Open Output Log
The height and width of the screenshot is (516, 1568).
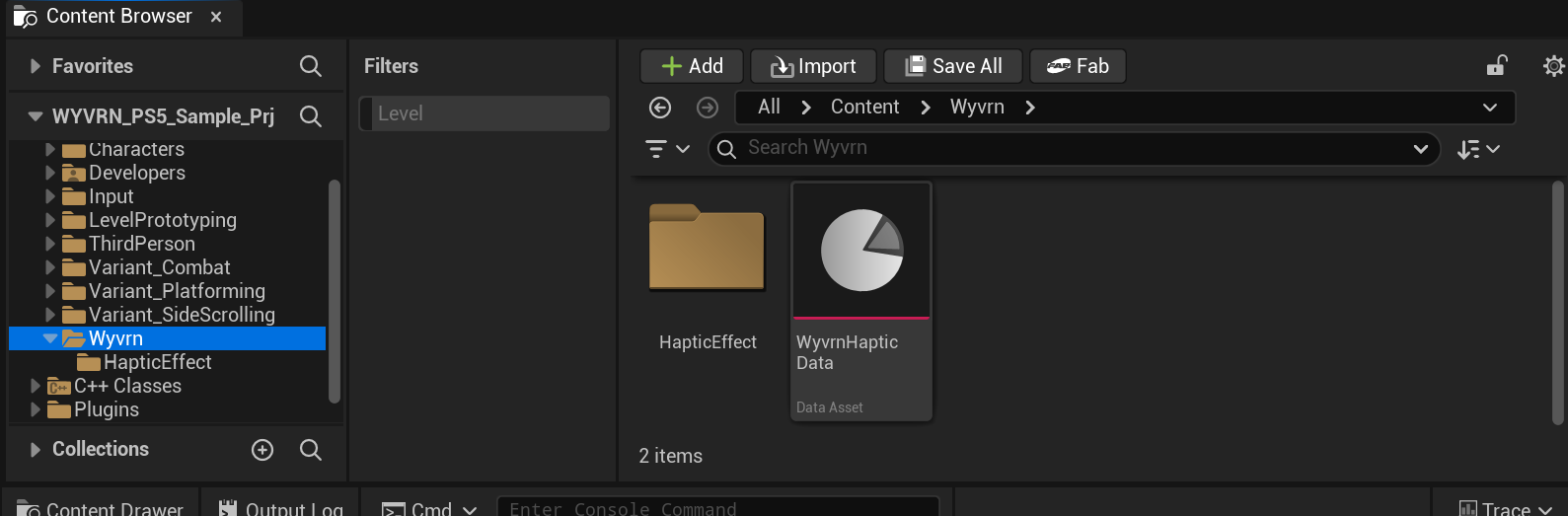tap(281, 507)
